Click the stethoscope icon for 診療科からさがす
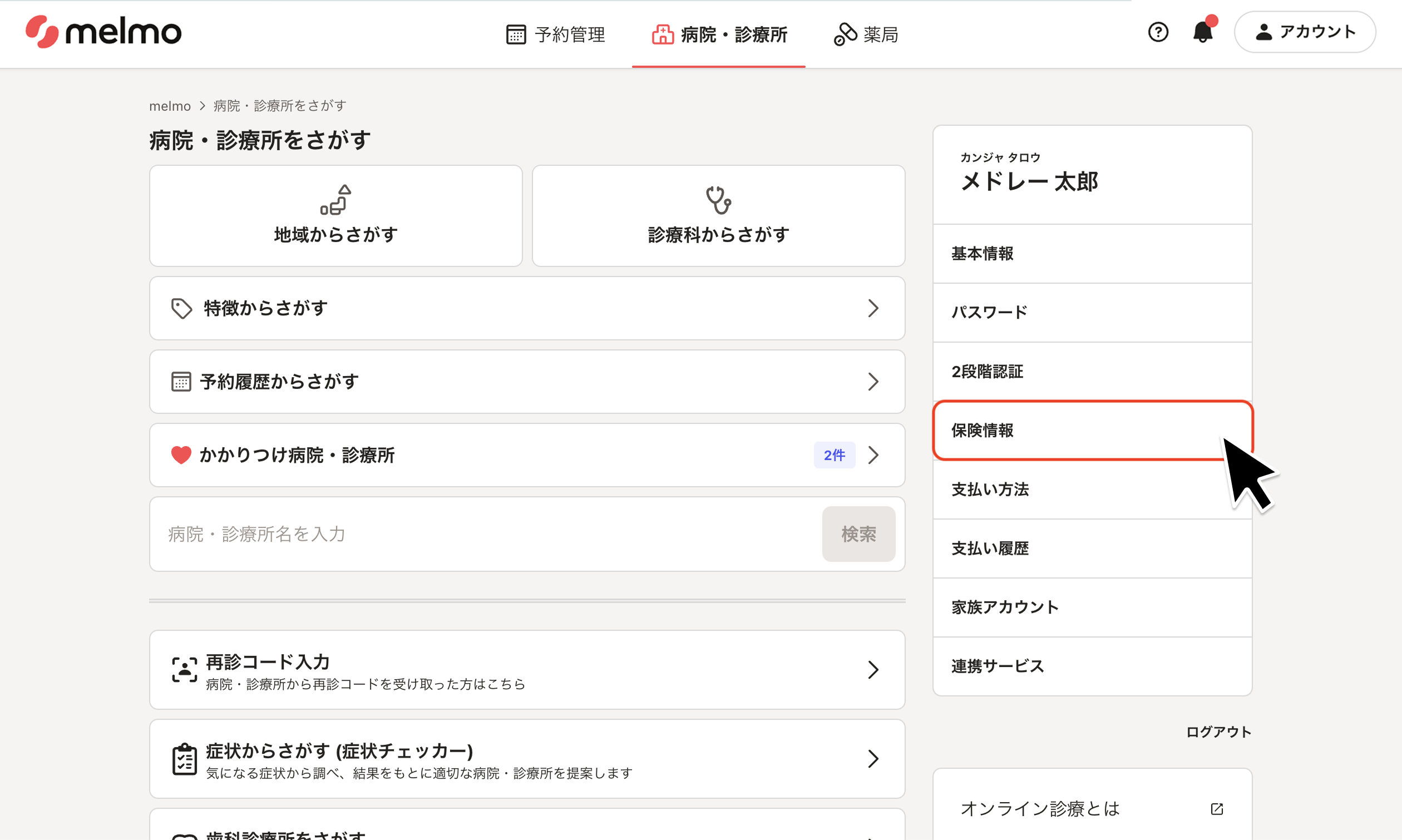This screenshot has height=840, width=1402. 718,200
